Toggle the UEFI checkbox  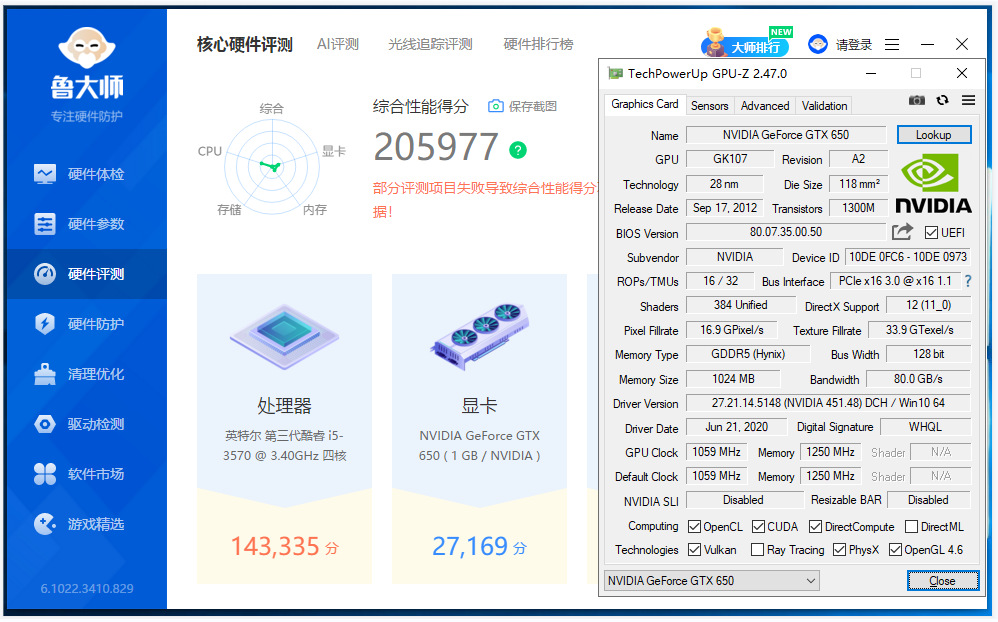(932, 233)
